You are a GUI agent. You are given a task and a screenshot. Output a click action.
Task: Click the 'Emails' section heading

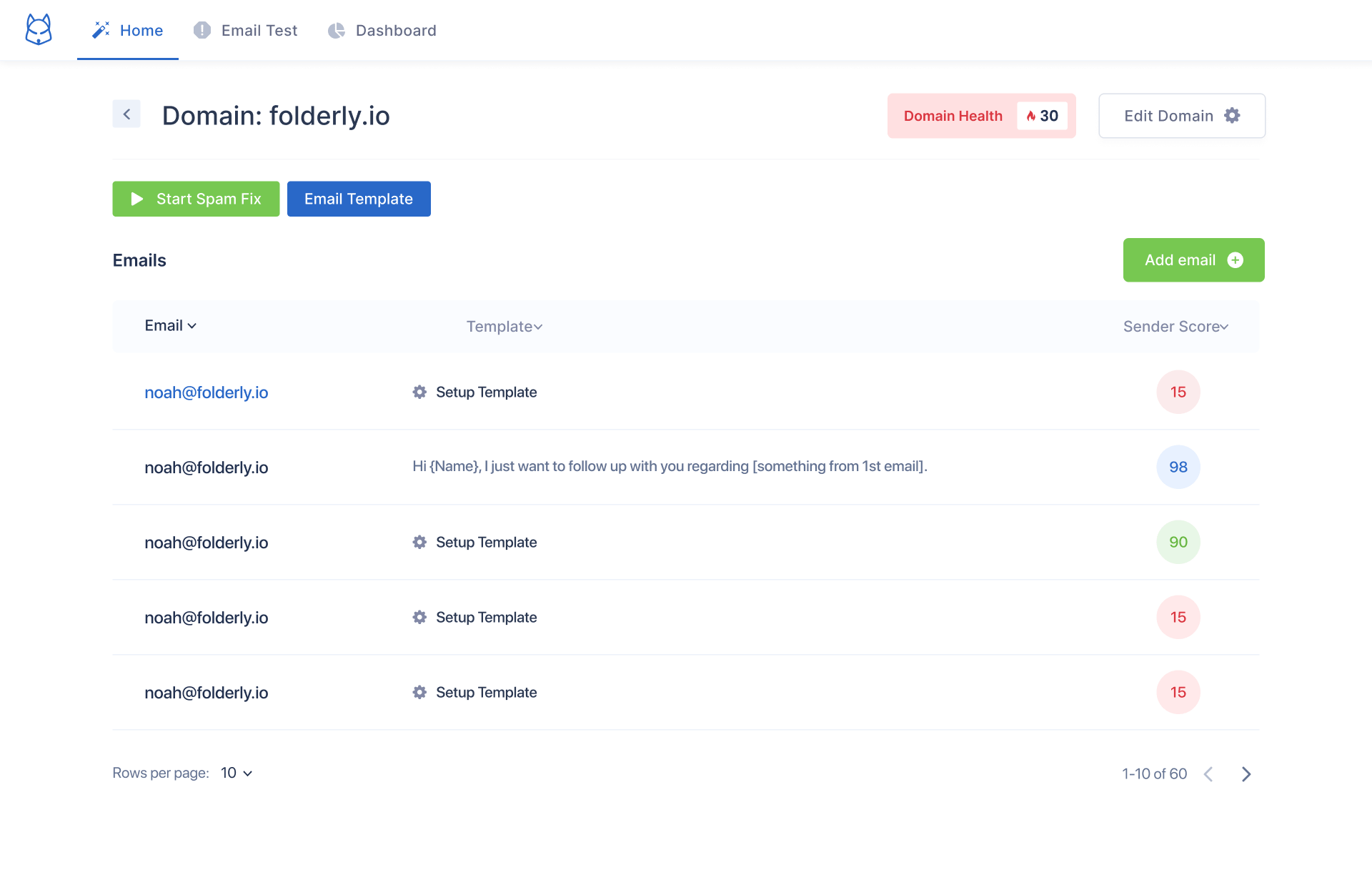click(139, 260)
